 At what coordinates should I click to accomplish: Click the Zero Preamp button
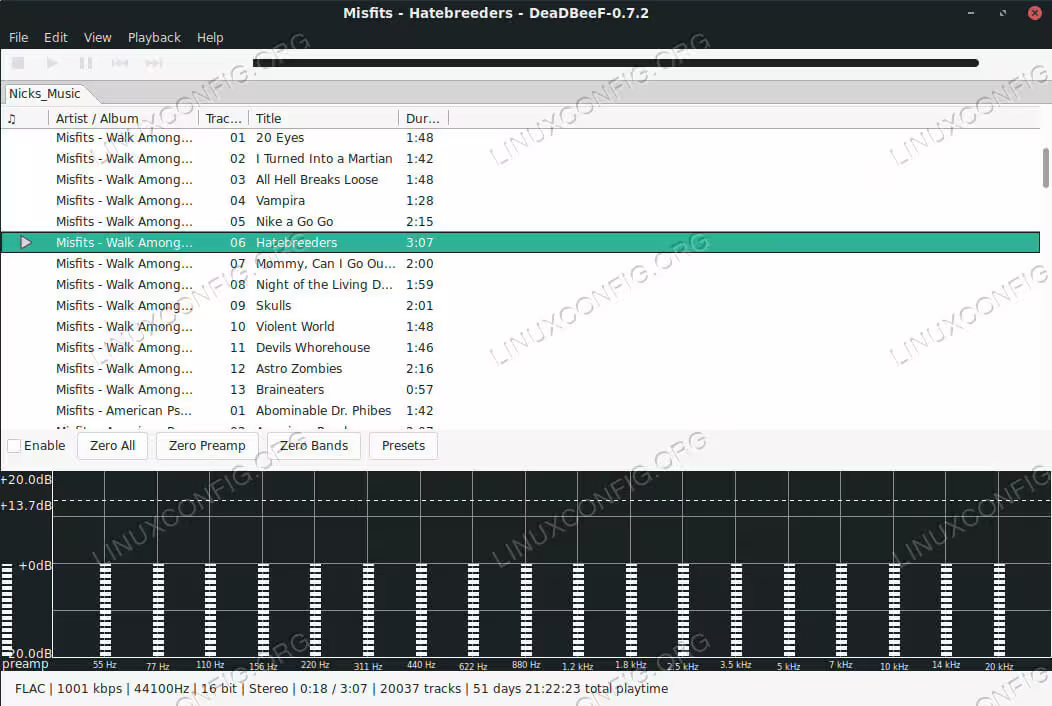pos(207,446)
